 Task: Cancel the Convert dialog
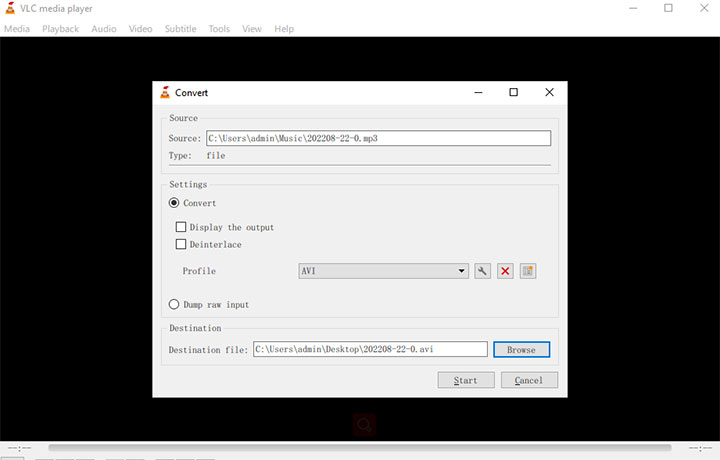coord(529,380)
